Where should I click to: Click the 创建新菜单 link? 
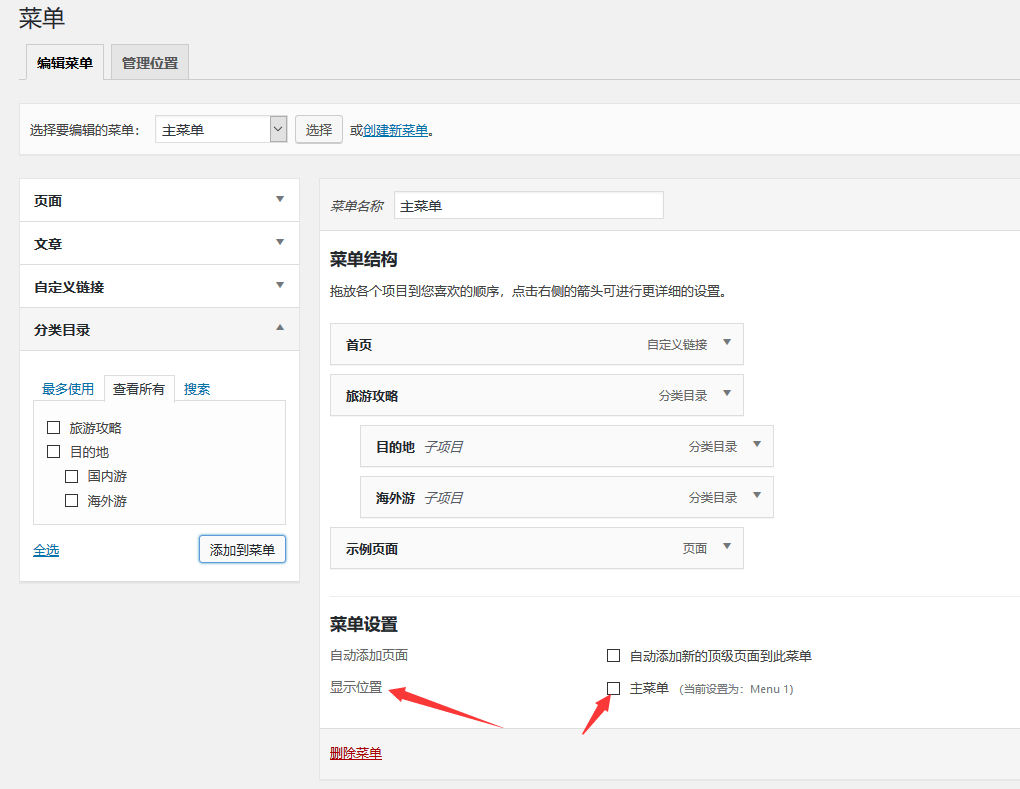396,130
